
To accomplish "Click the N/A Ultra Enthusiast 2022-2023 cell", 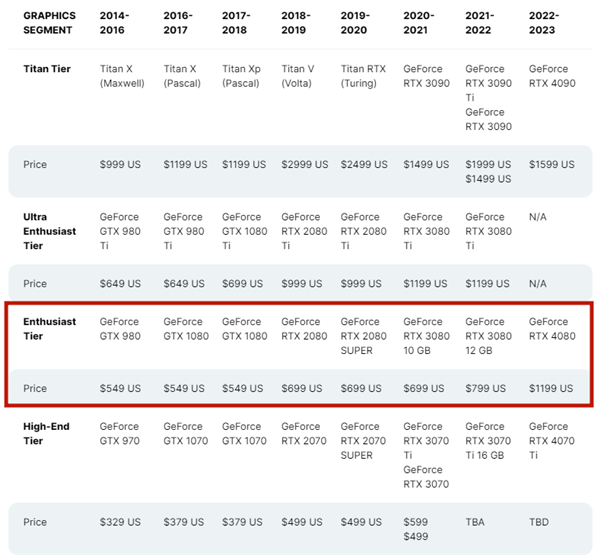I will pyautogui.click(x=538, y=217).
